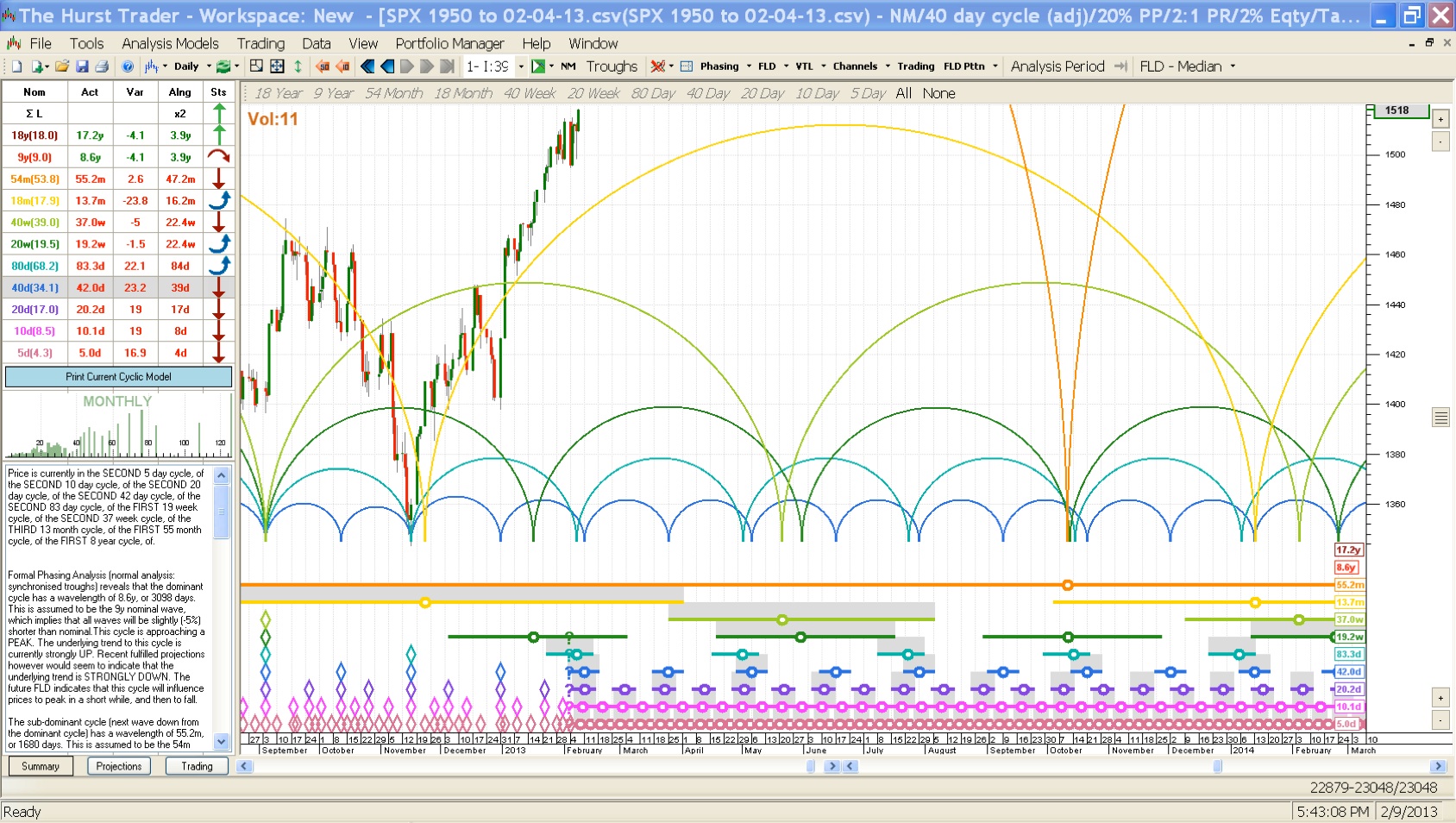The image size is (1456, 823).
Task: Toggle the 18 Year cycle display
Action: pyautogui.click(x=278, y=93)
